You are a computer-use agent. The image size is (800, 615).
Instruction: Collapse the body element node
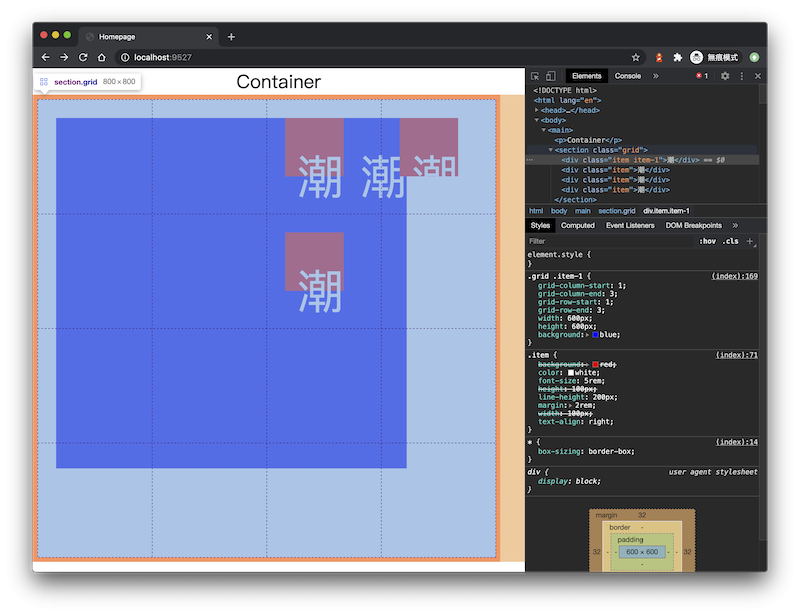(x=537, y=120)
